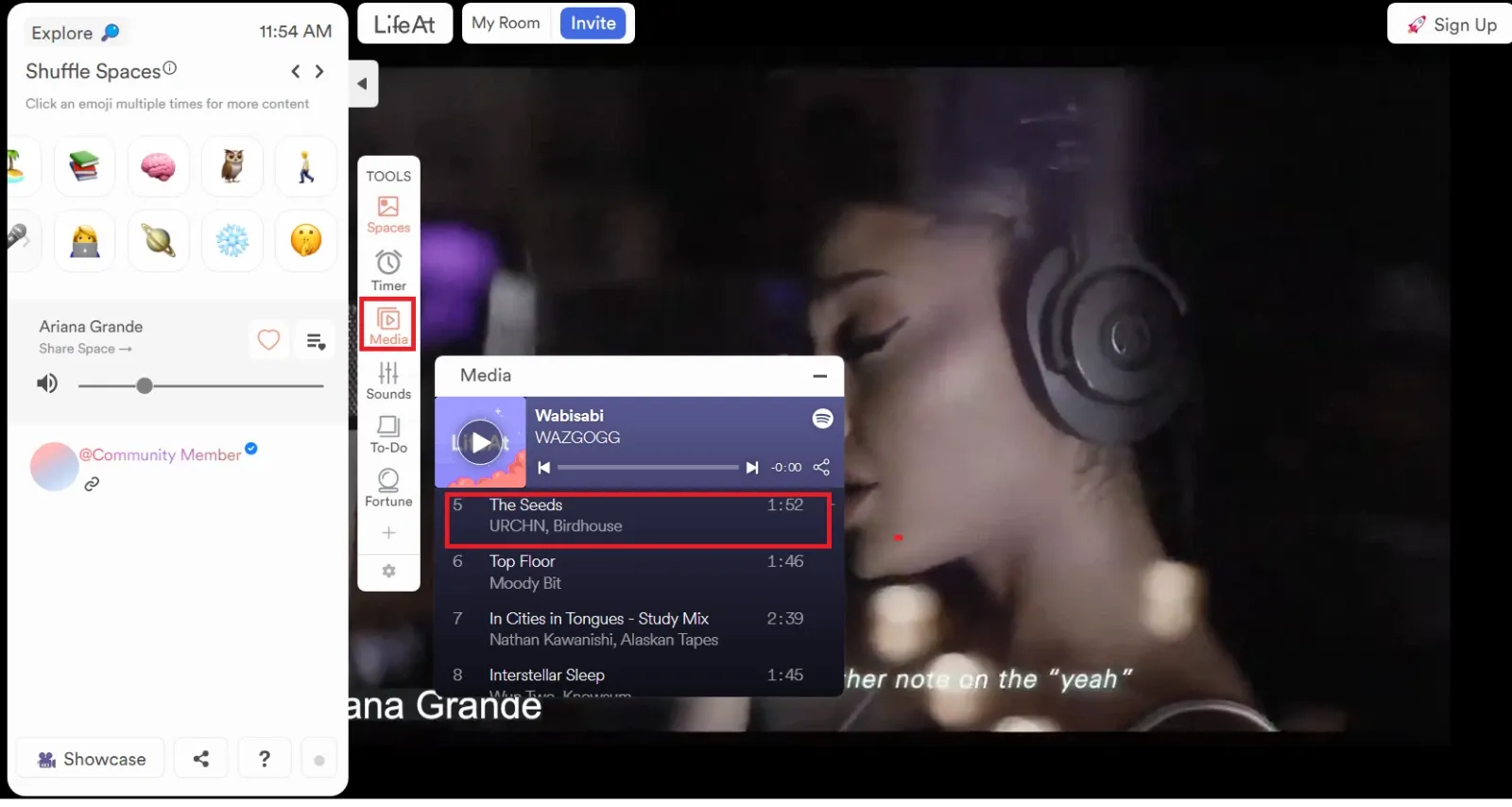Open the Fortune tool
The image size is (1512, 807).
[x=388, y=488]
